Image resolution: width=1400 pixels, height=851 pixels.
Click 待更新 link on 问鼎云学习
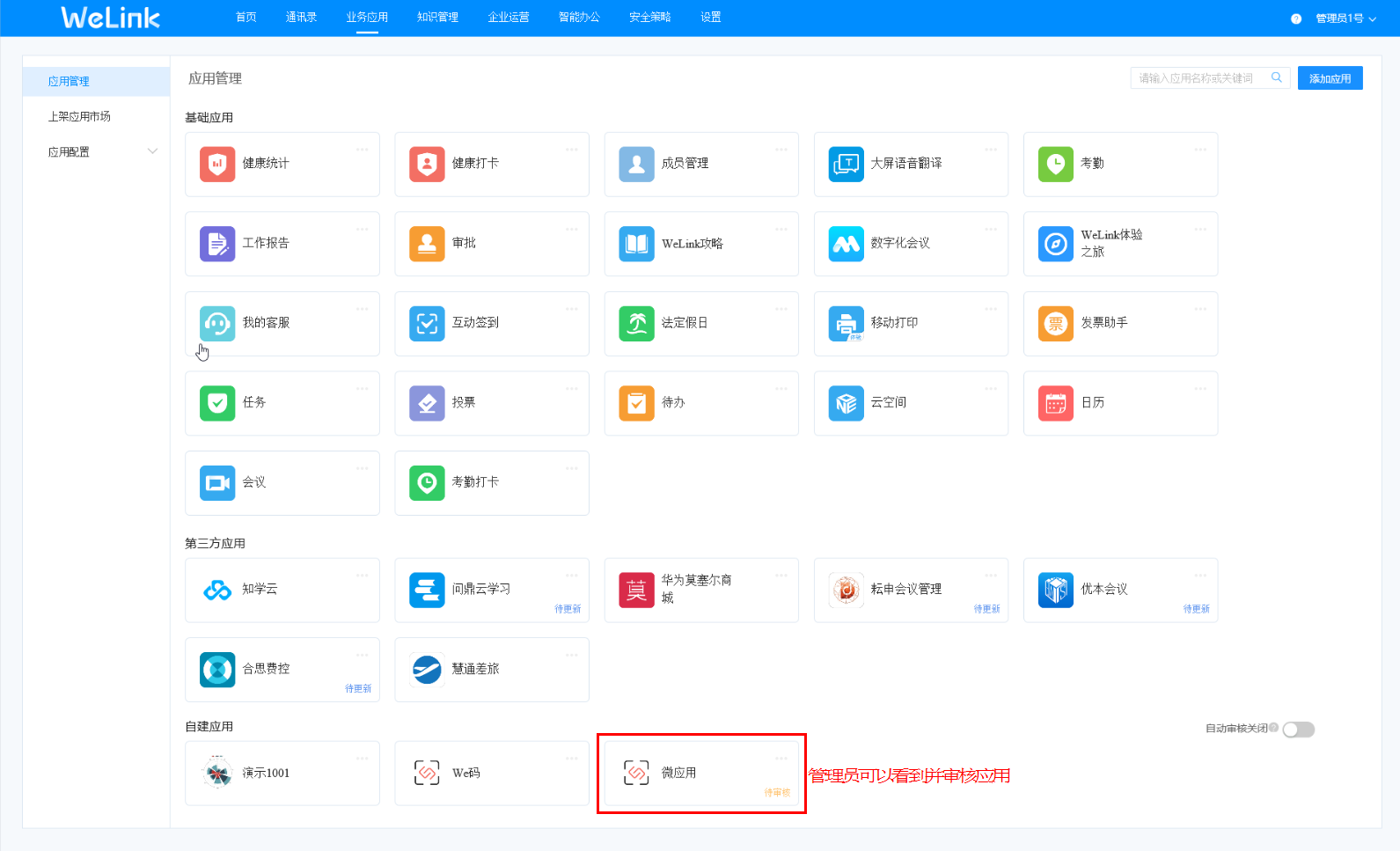click(x=568, y=609)
